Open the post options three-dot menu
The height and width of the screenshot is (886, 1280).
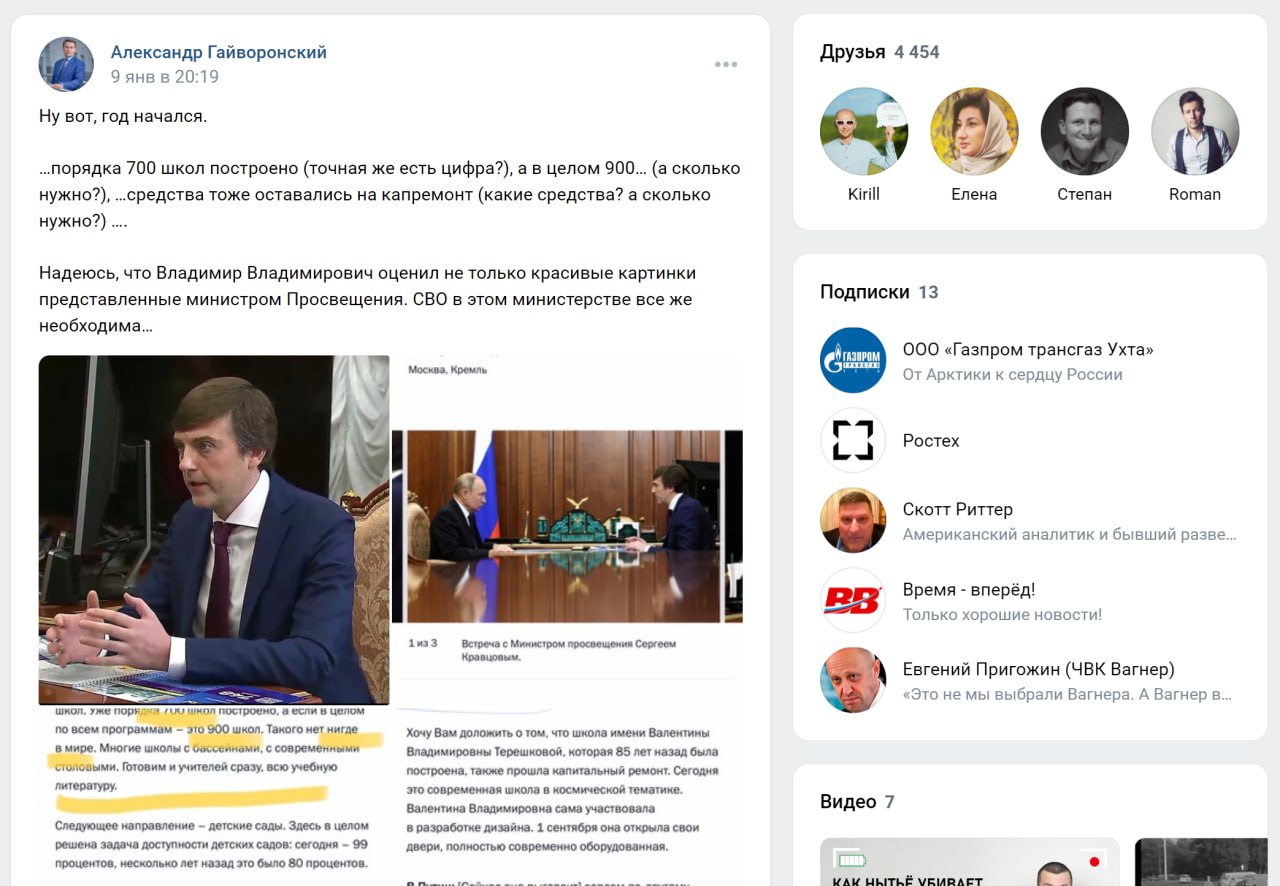[726, 65]
